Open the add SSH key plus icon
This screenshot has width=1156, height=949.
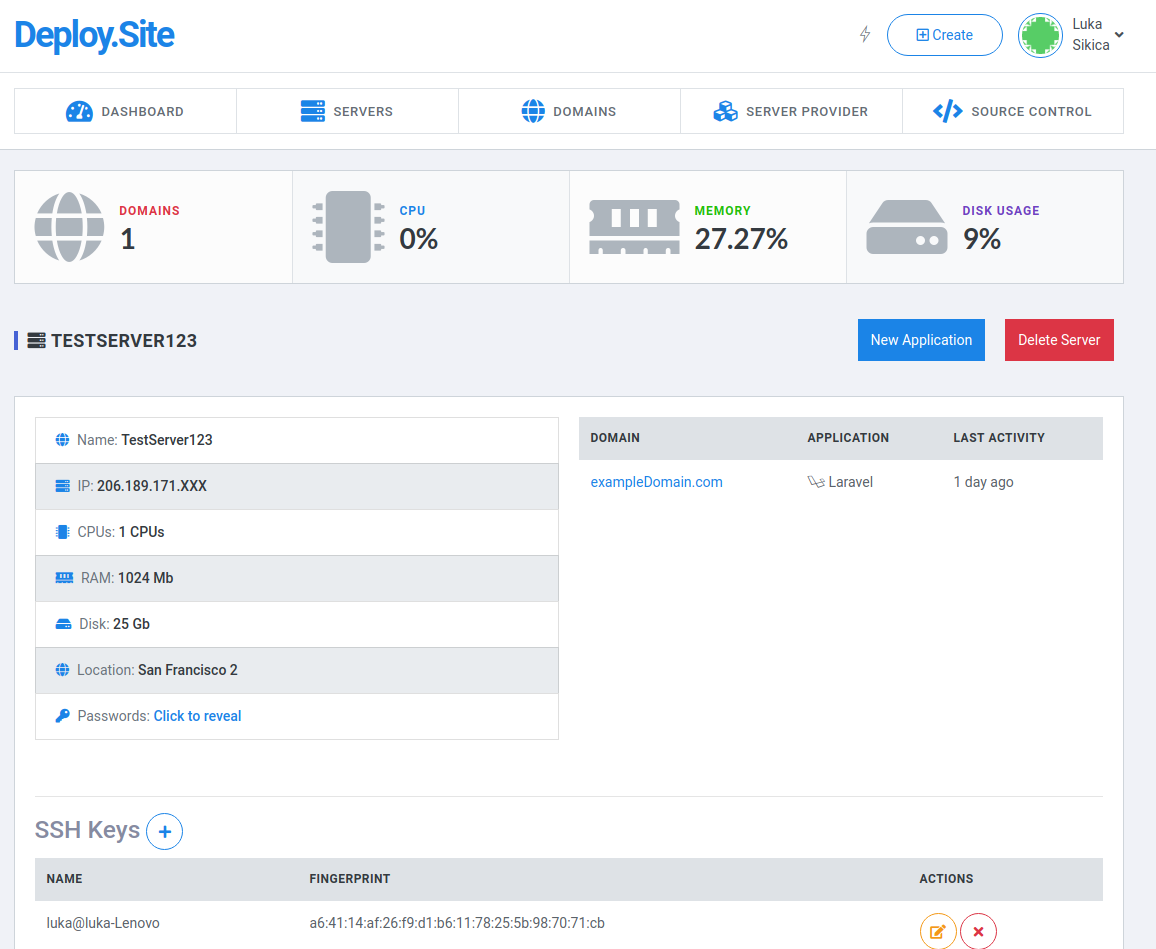164,831
